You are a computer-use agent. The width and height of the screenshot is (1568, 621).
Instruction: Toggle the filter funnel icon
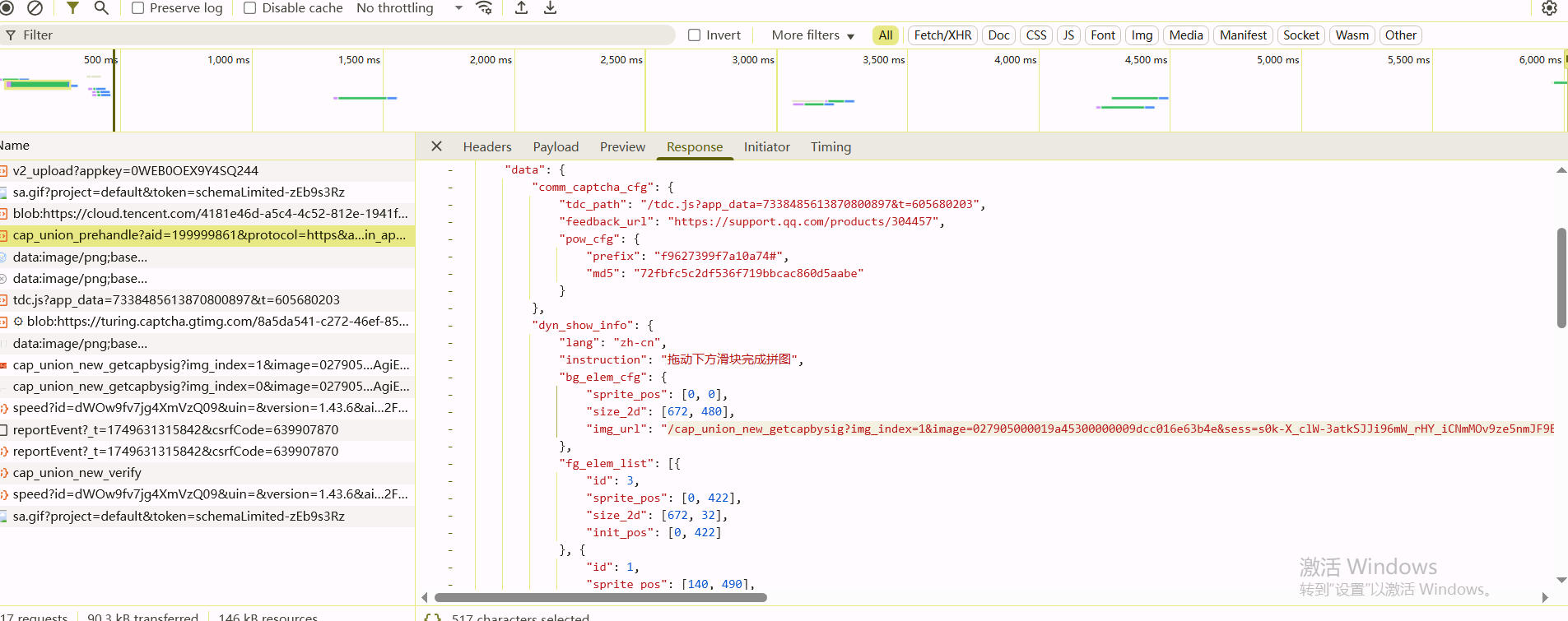click(x=72, y=8)
